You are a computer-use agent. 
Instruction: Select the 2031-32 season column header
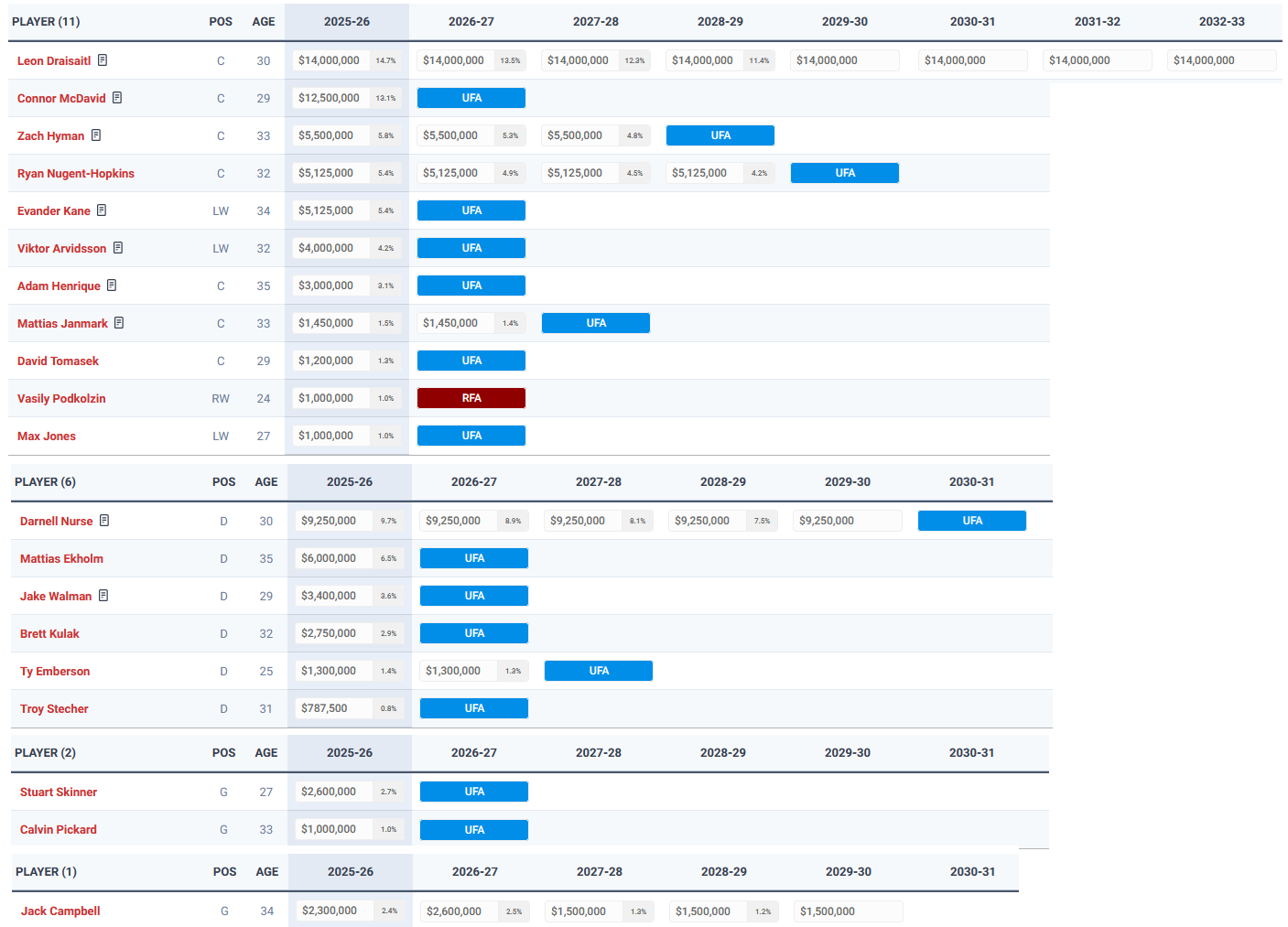click(x=1098, y=22)
